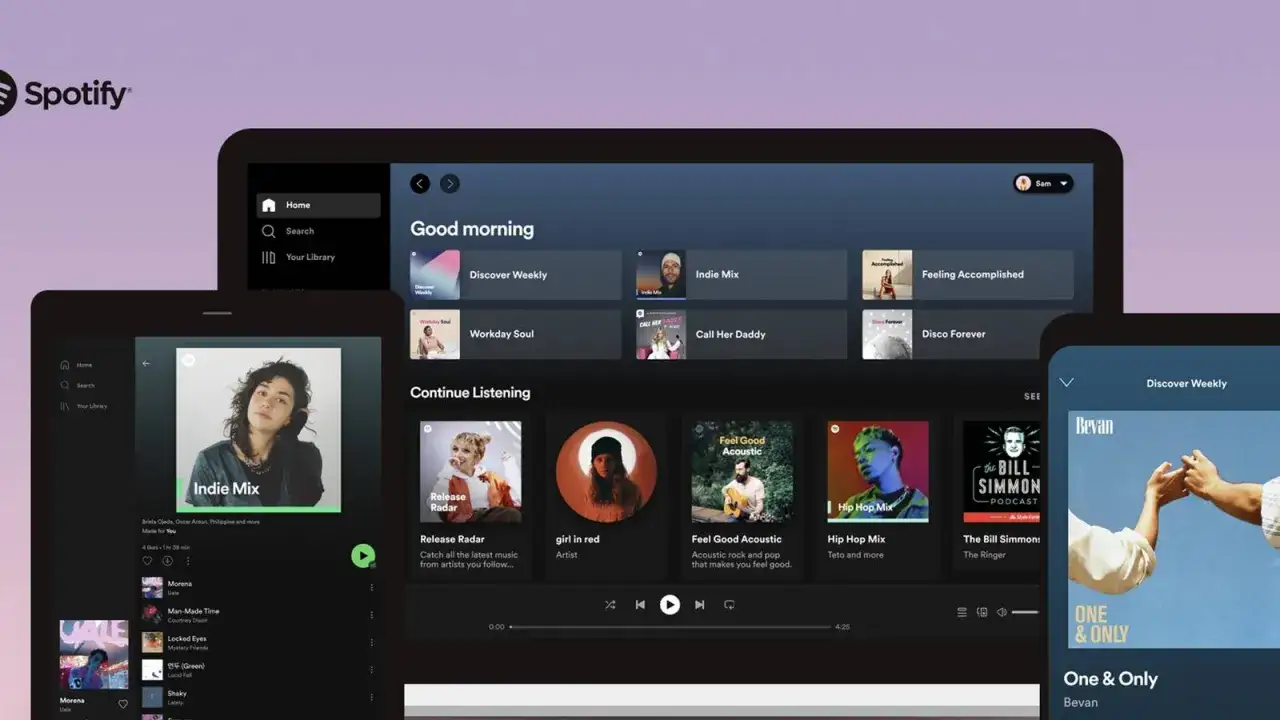Screen dimensions: 1280x720
Task: Open the Discover Weekly shortcut card
Action: (515, 275)
